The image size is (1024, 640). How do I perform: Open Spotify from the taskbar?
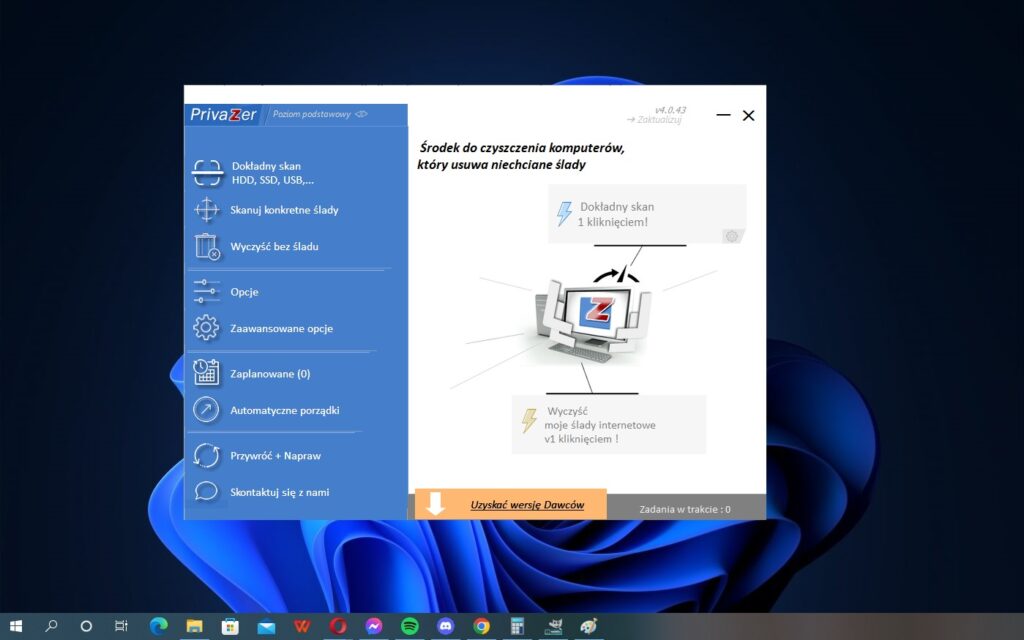pos(409,626)
